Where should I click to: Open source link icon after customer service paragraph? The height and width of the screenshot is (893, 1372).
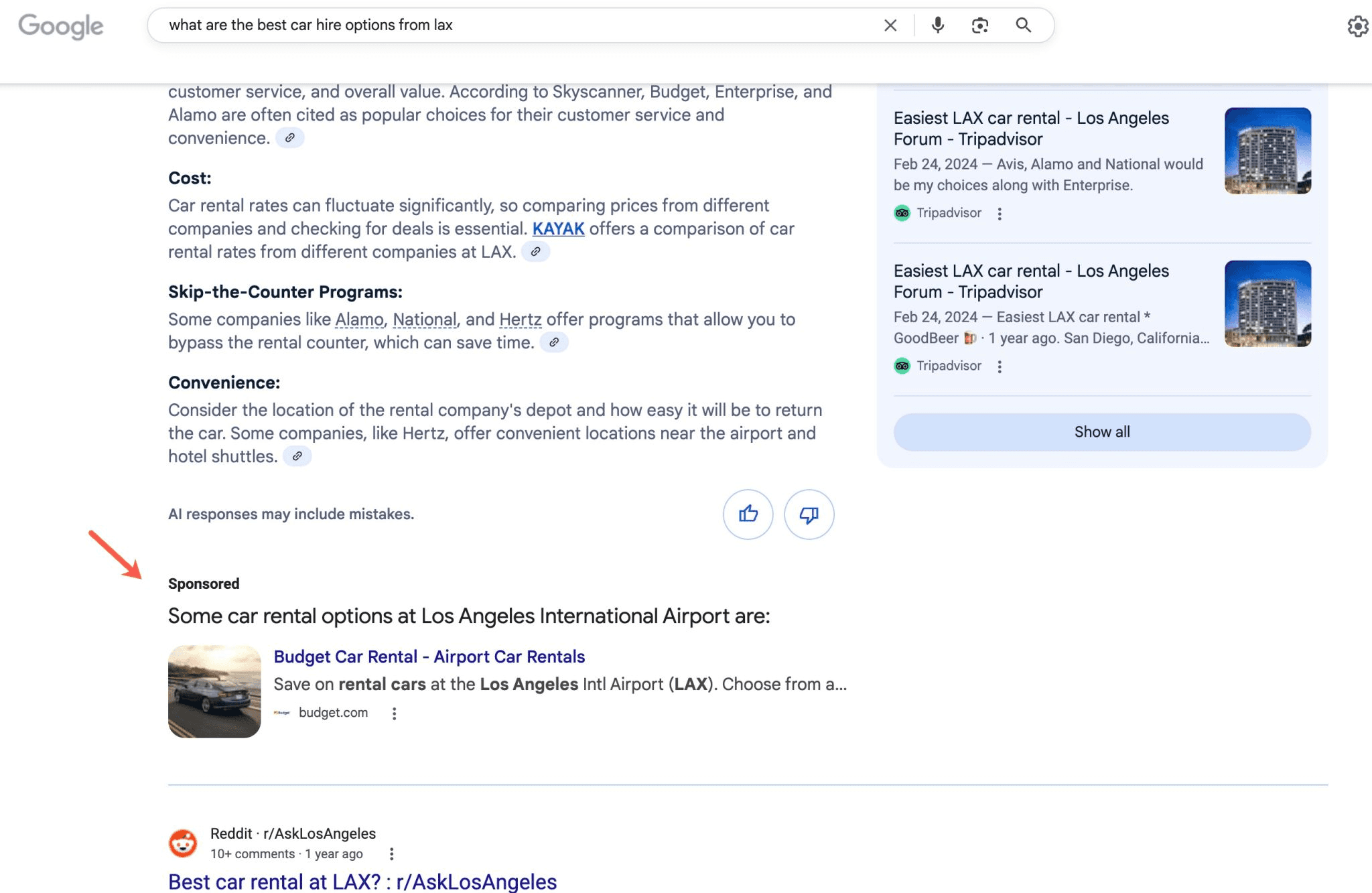tap(290, 138)
